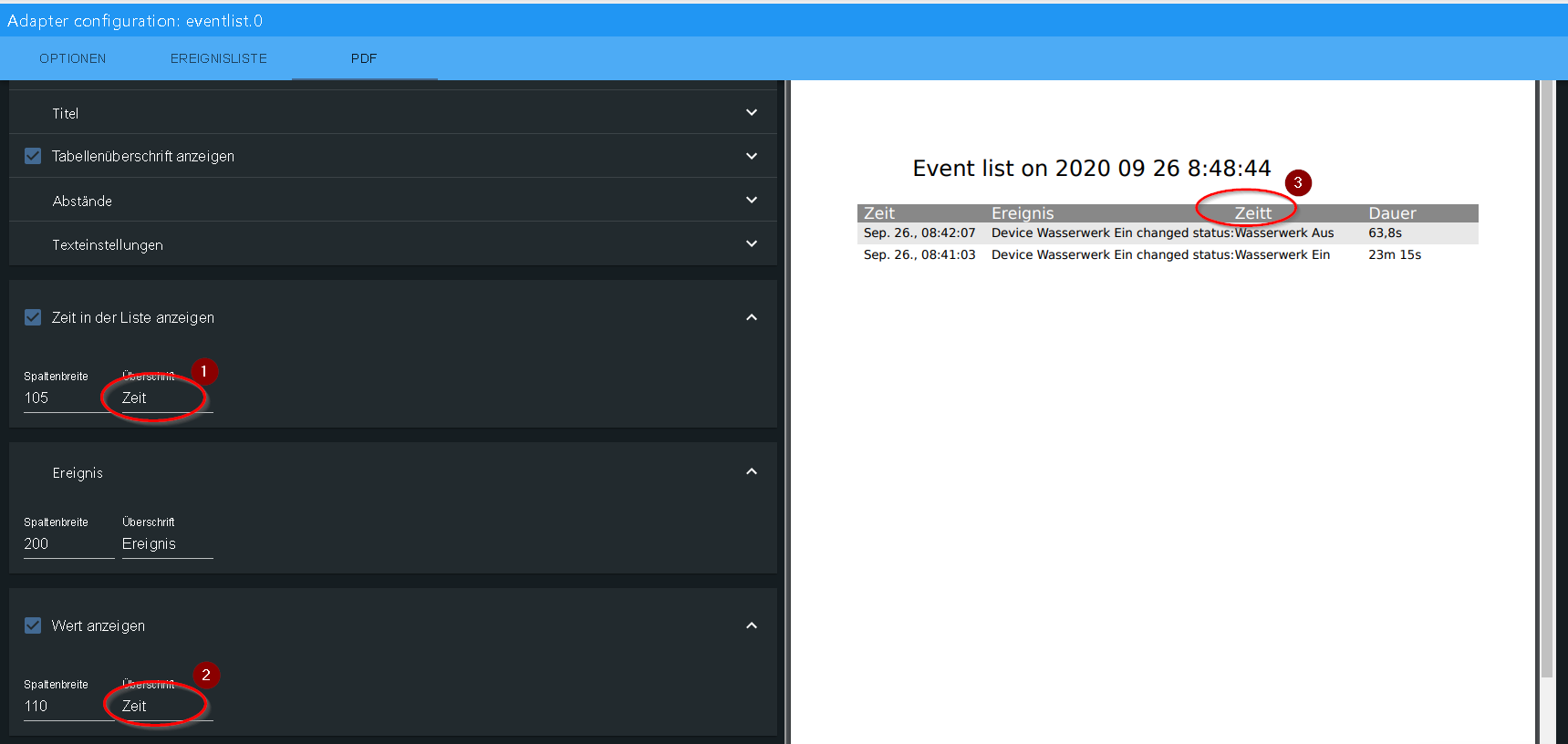
Task: Click the 'Adapter configuration: eventlist.0' title
Action: pos(135,20)
